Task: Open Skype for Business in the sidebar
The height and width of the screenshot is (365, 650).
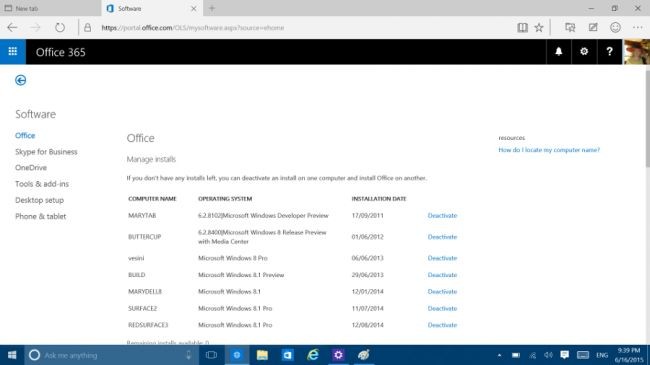Action: tap(46, 152)
